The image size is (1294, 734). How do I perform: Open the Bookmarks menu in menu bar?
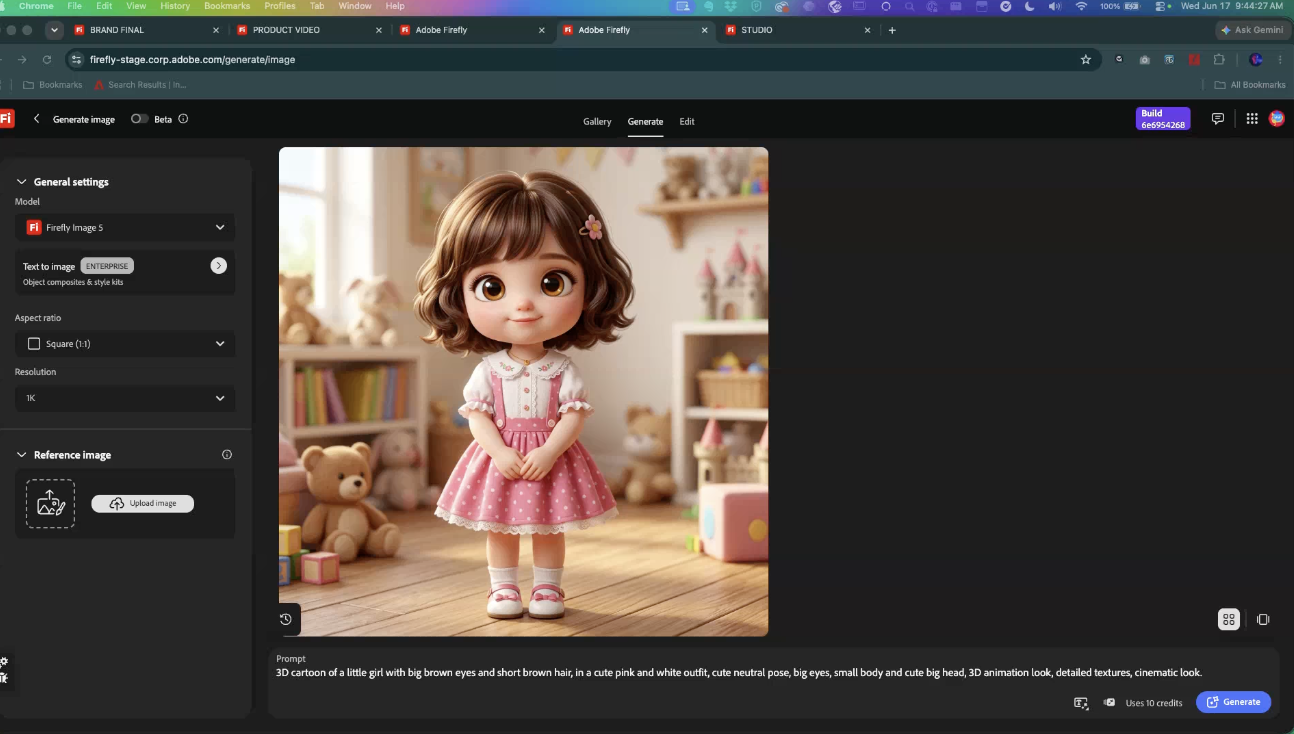click(x=227, y=6)
